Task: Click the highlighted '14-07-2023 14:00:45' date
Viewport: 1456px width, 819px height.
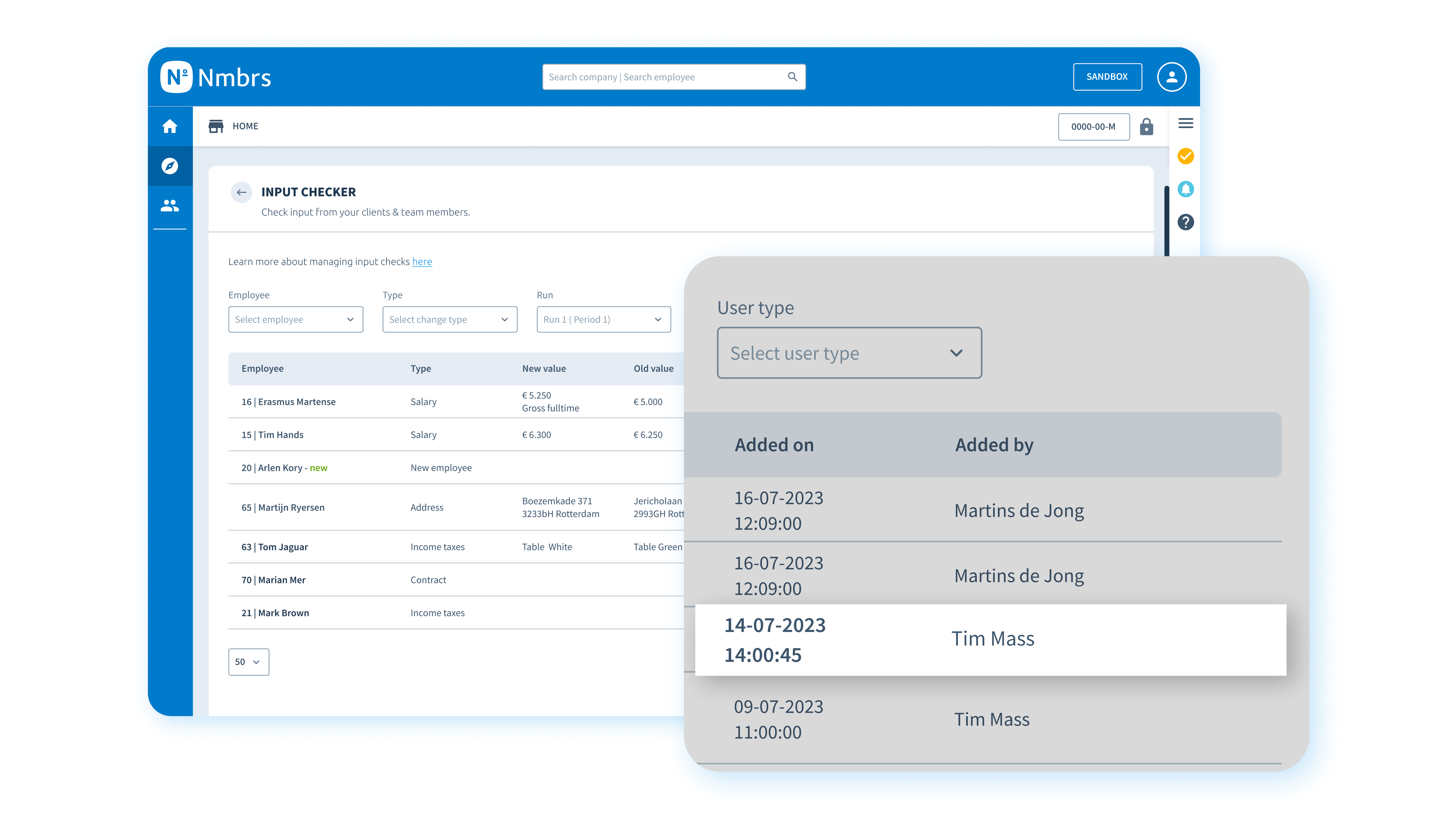Action: coord(775,640)
